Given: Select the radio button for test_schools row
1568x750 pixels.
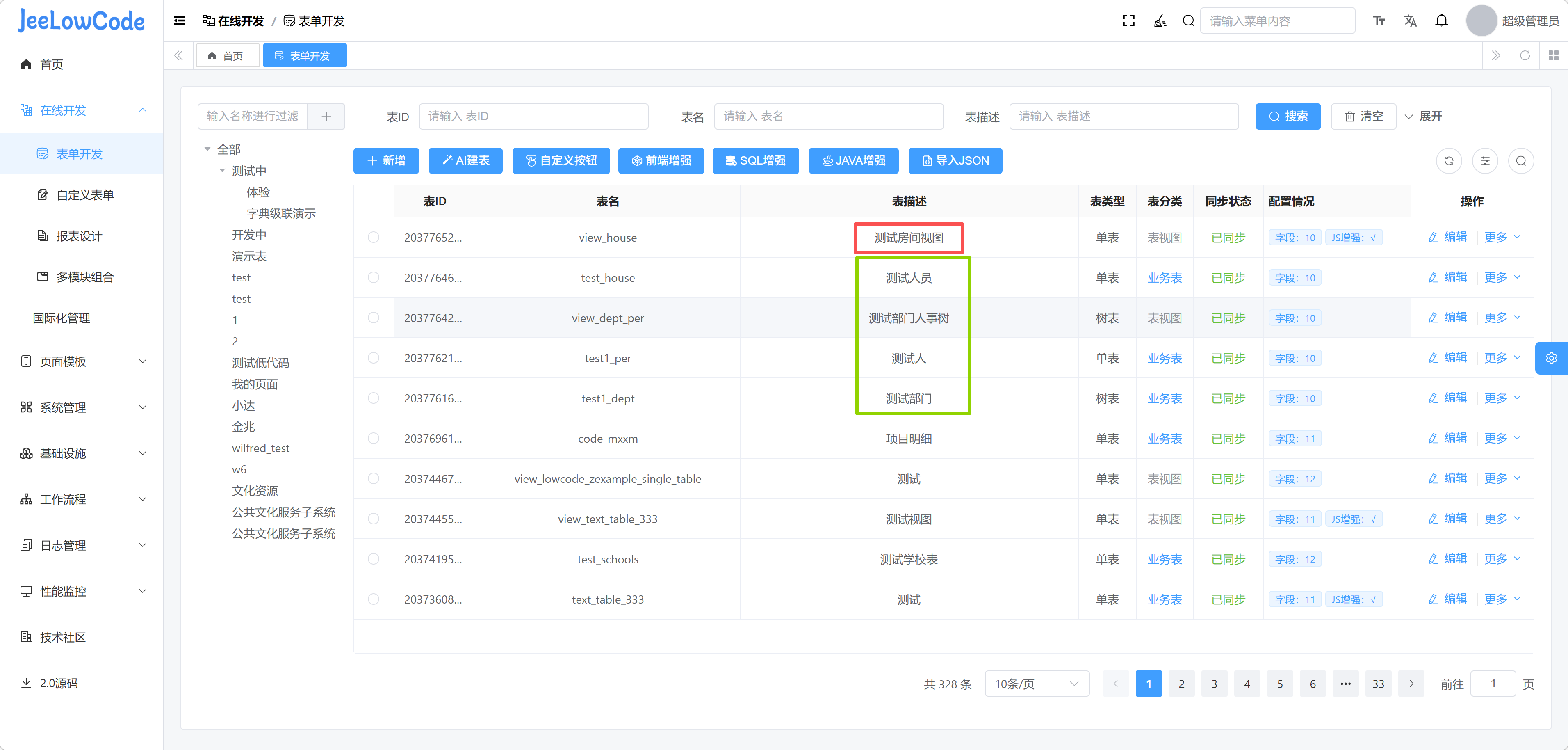Looking at the screenshot, I should click(x=373, y=559).
